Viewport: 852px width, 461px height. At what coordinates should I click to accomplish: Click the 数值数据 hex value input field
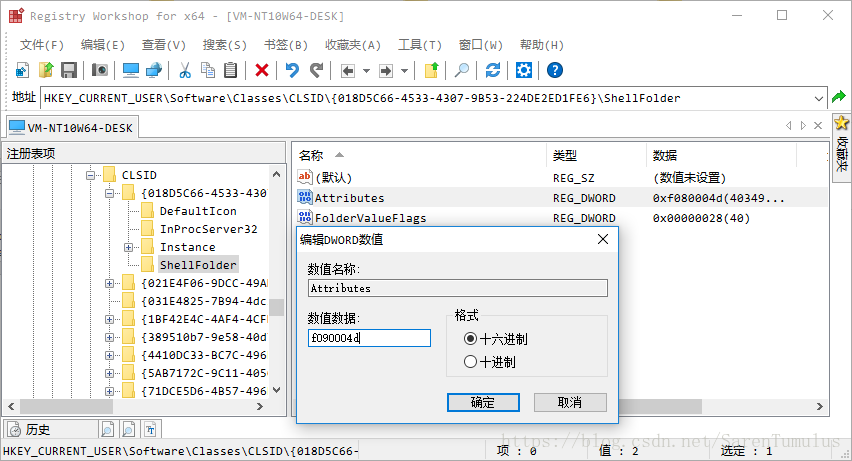tap(369, 338)
